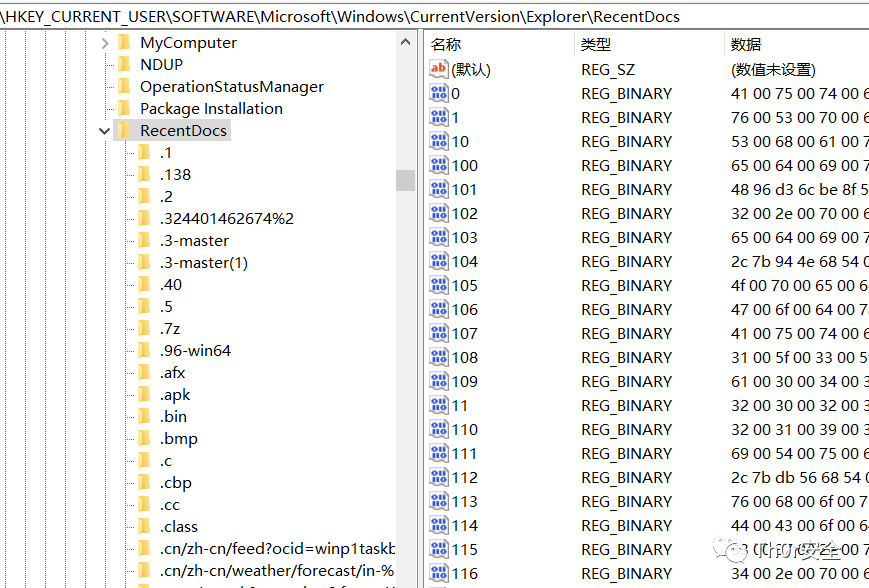Click the string icon of the (默认) value

(x=438, y=69)
